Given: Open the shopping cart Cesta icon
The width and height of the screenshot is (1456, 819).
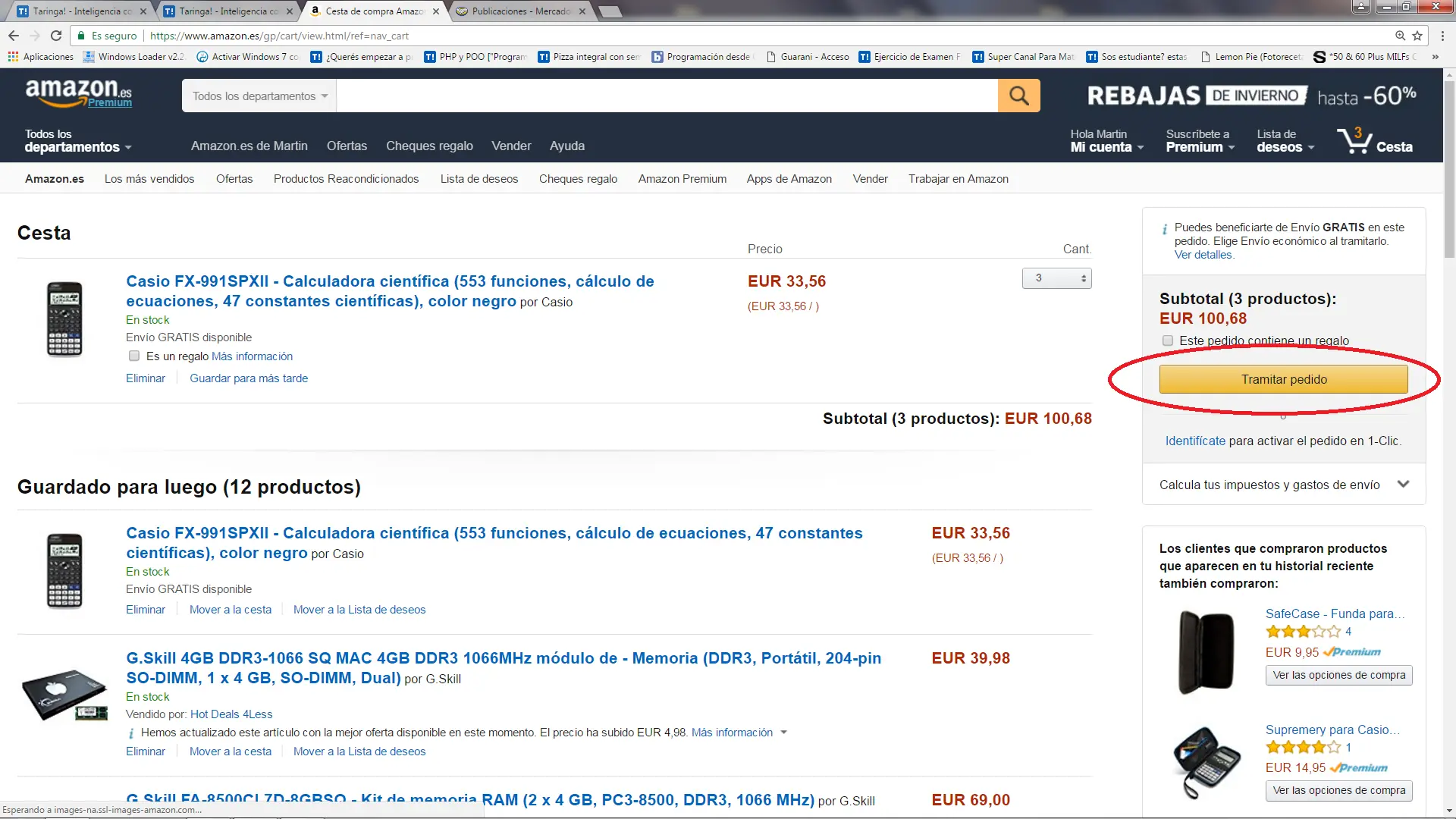Looking at the screenshot, I should pyautogui.click(x=1375, y=140).
